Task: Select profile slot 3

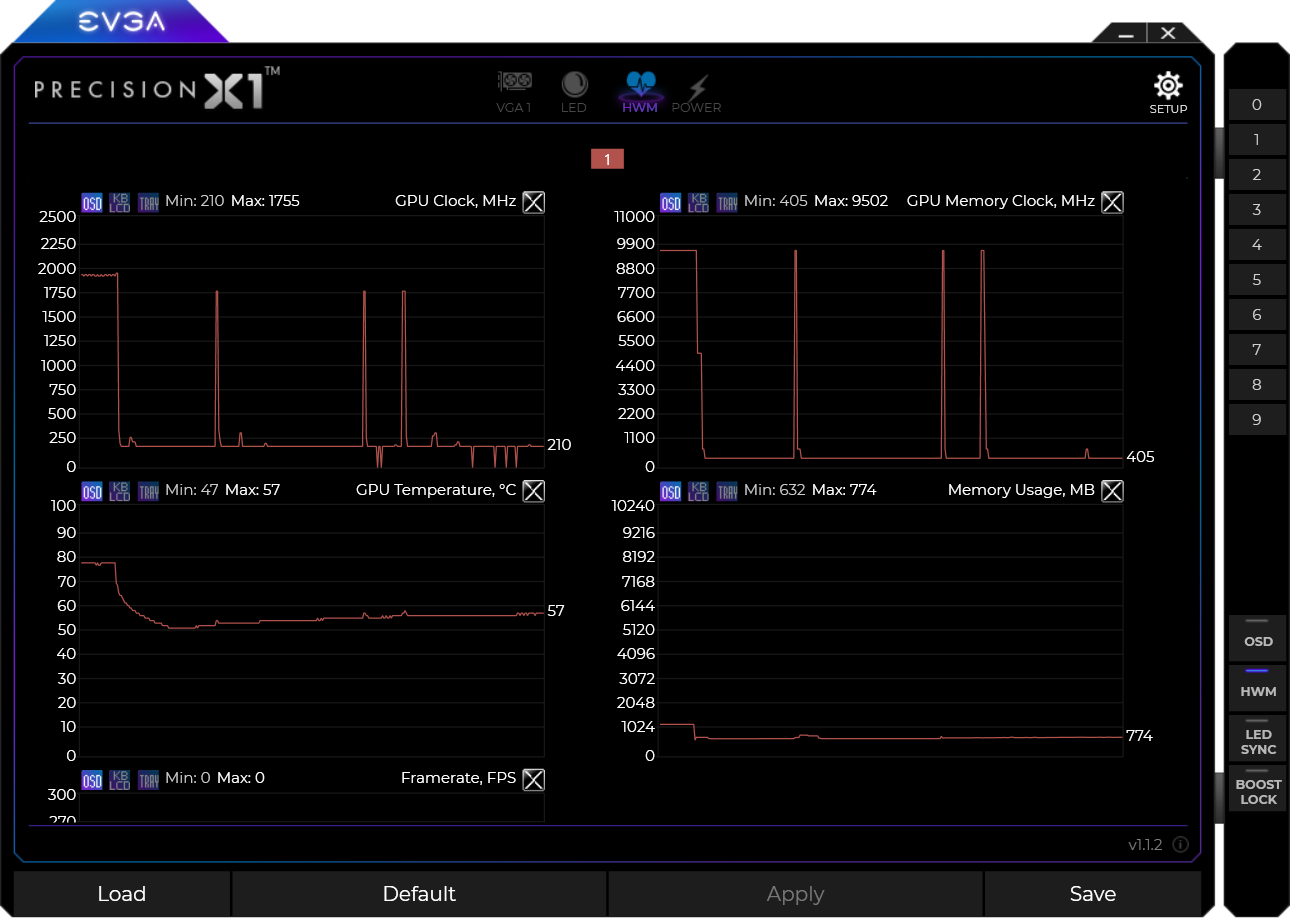Action: [x=1257, y=210]
